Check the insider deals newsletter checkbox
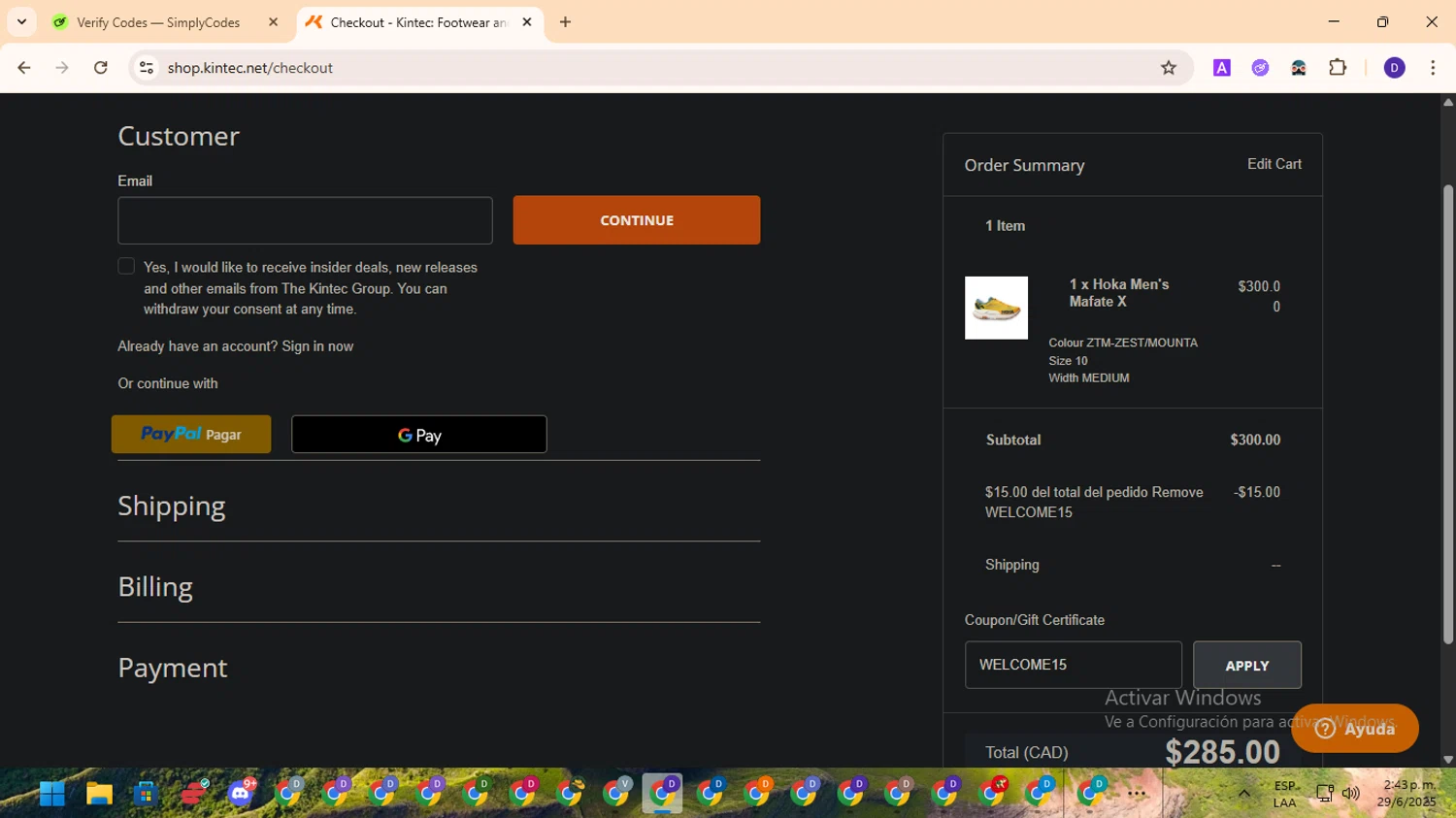 126,266
